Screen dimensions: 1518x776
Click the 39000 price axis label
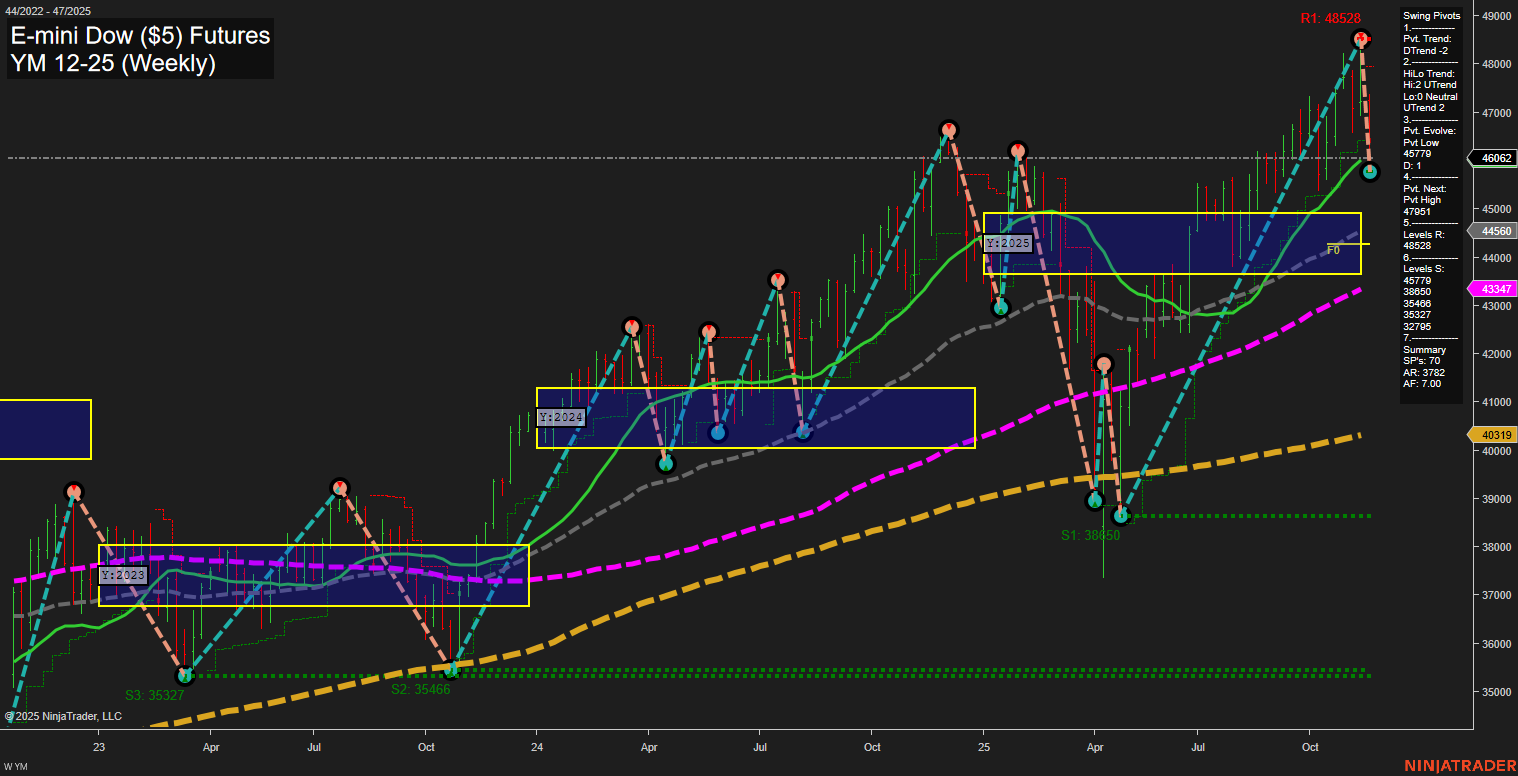[1496, 500]
